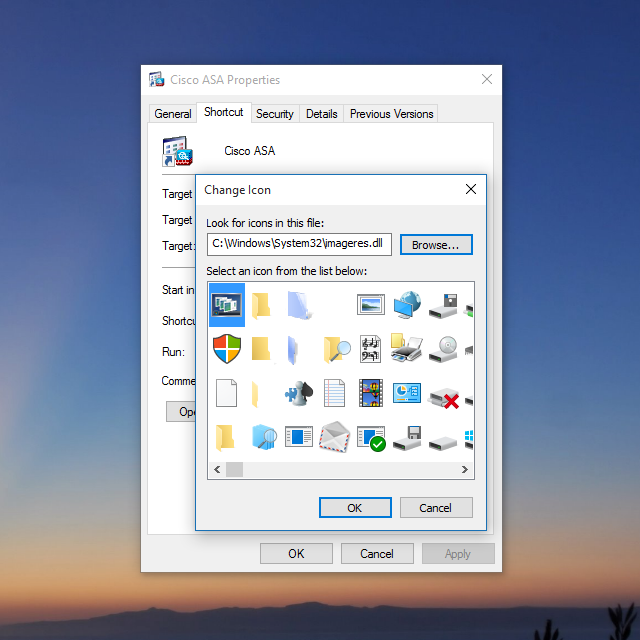Click Cancel in Cisco ASA Properties window

point(377,553)
